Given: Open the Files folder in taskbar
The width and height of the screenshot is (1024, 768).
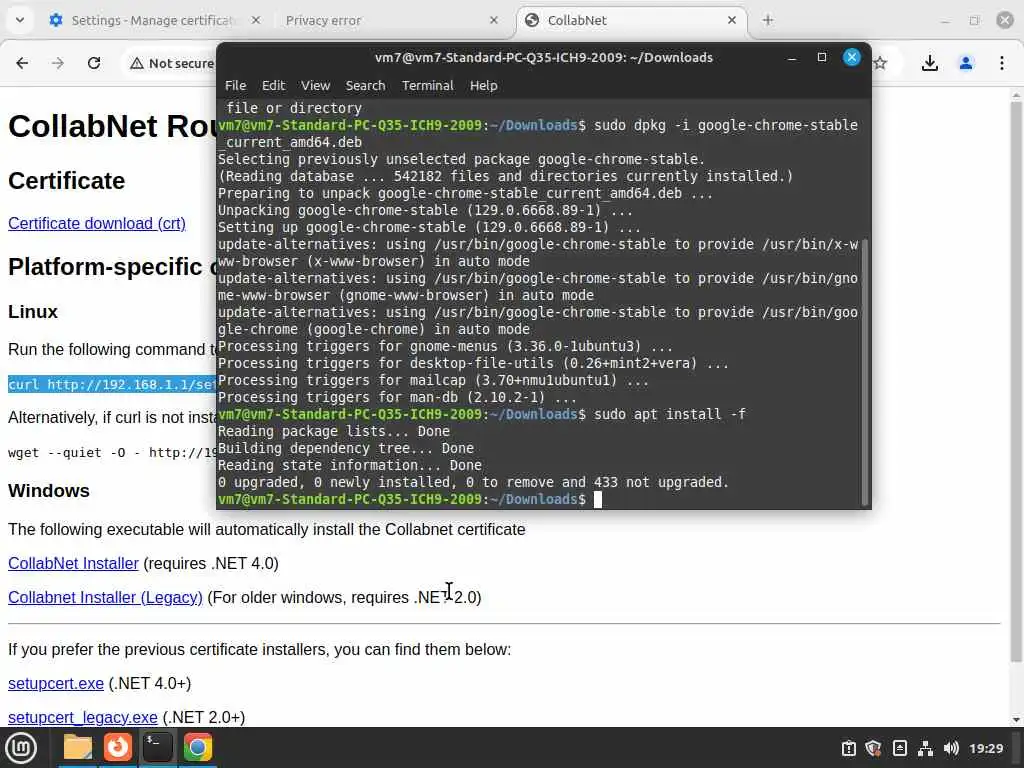Looking at the screenshot, I should pos(78,747).
